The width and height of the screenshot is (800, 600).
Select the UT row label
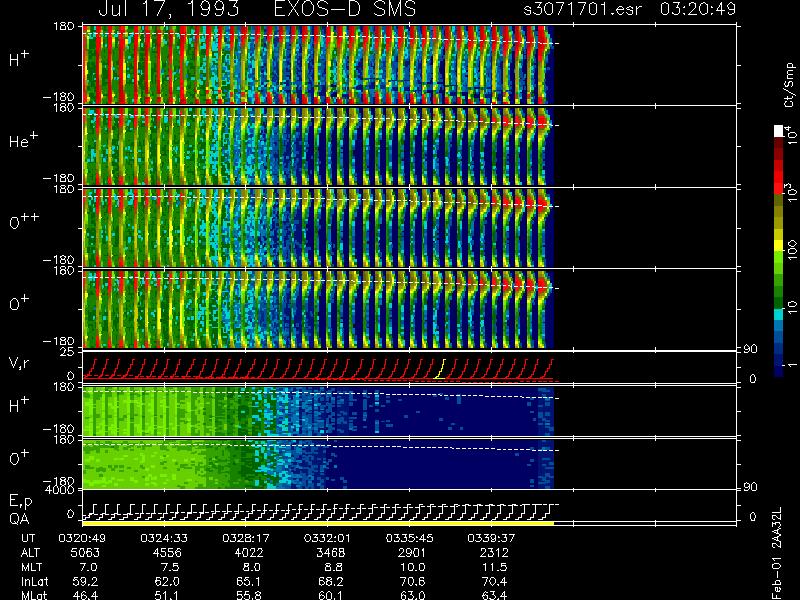29,538
